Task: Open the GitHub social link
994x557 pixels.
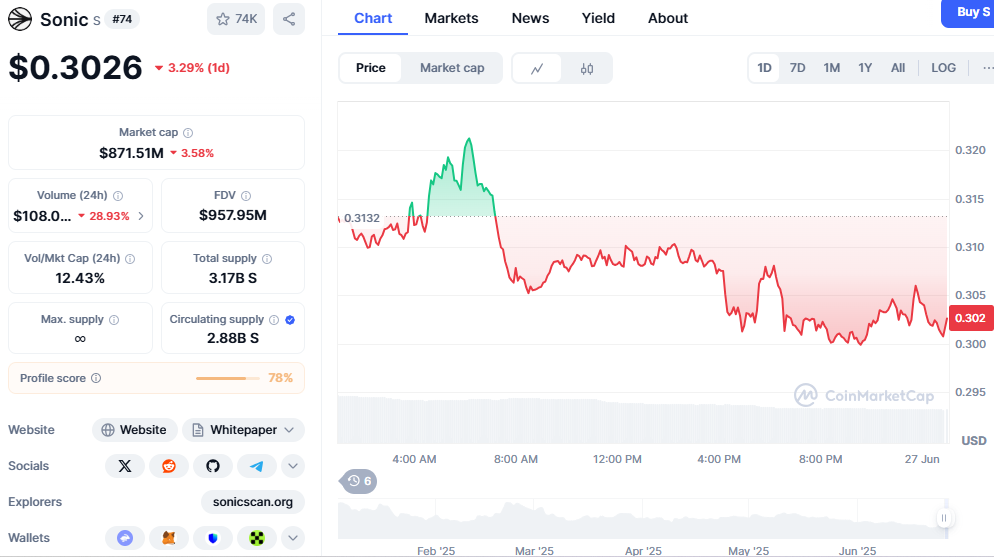Action: pos(213,466)
